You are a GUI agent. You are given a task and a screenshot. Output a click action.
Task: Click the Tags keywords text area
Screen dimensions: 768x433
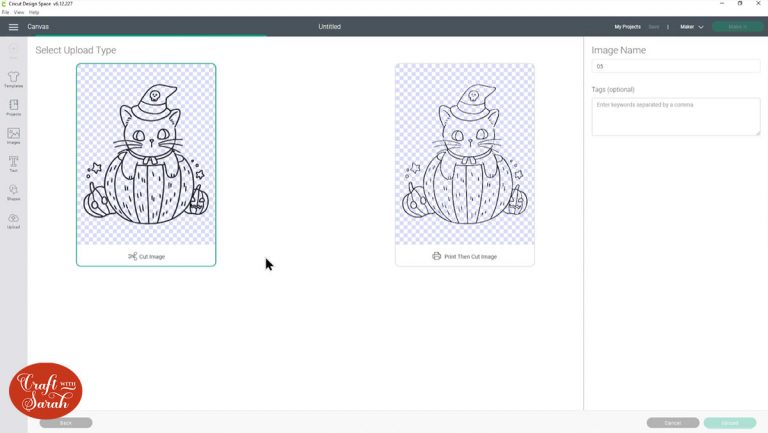point(675,117)
